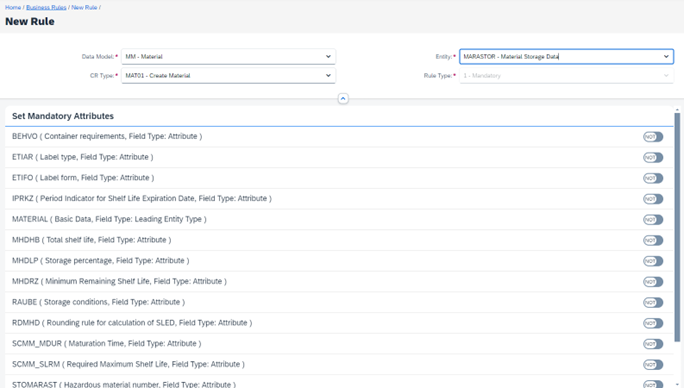
Task: Select the STOMARAST Hazardous material number row text
Action: pos(124,384)
